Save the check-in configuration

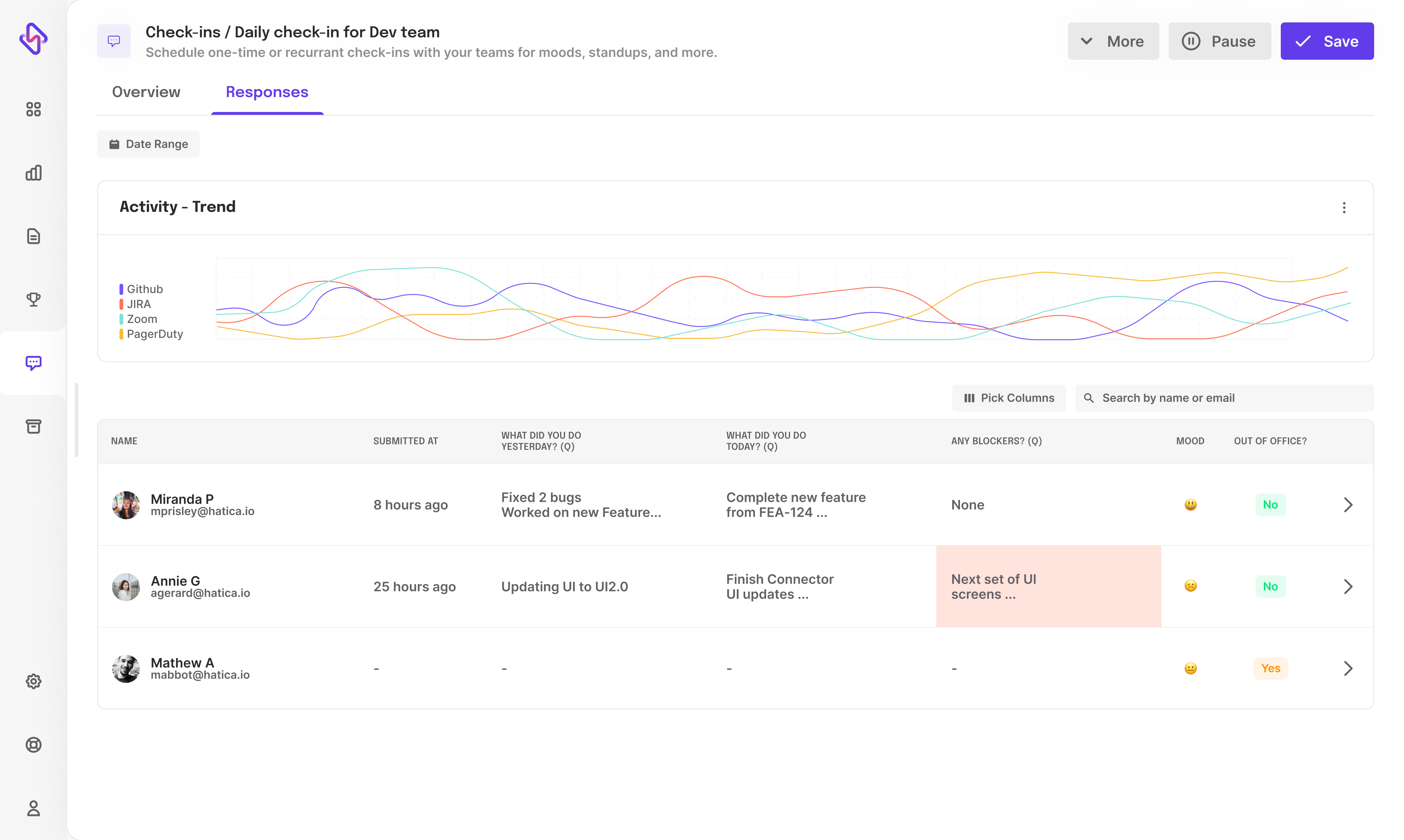click(x=1327, y=41)
